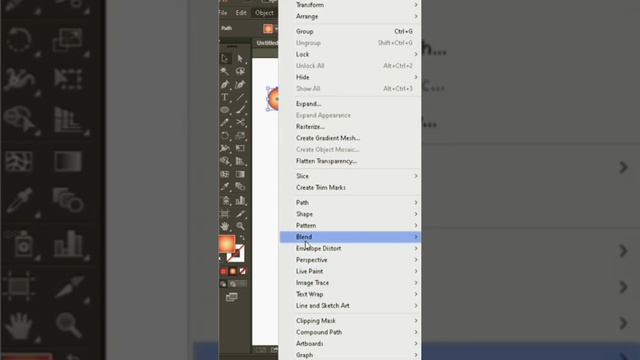Switch to Draw Behind mode
640x360 pixels.
click(x=233, y=284)
